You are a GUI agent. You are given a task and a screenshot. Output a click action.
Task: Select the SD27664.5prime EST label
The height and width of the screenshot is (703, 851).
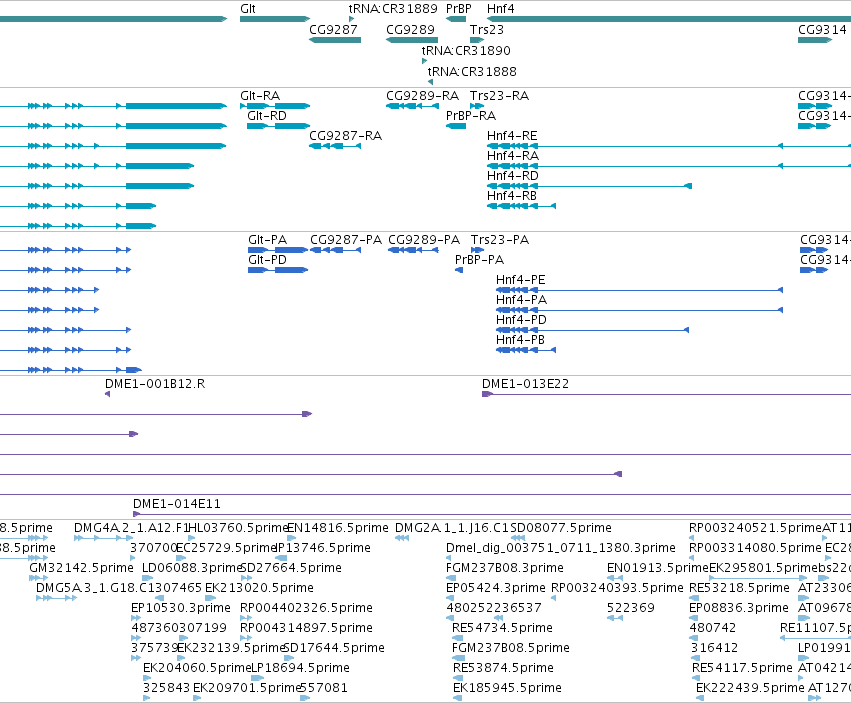(x=291, y=568)
